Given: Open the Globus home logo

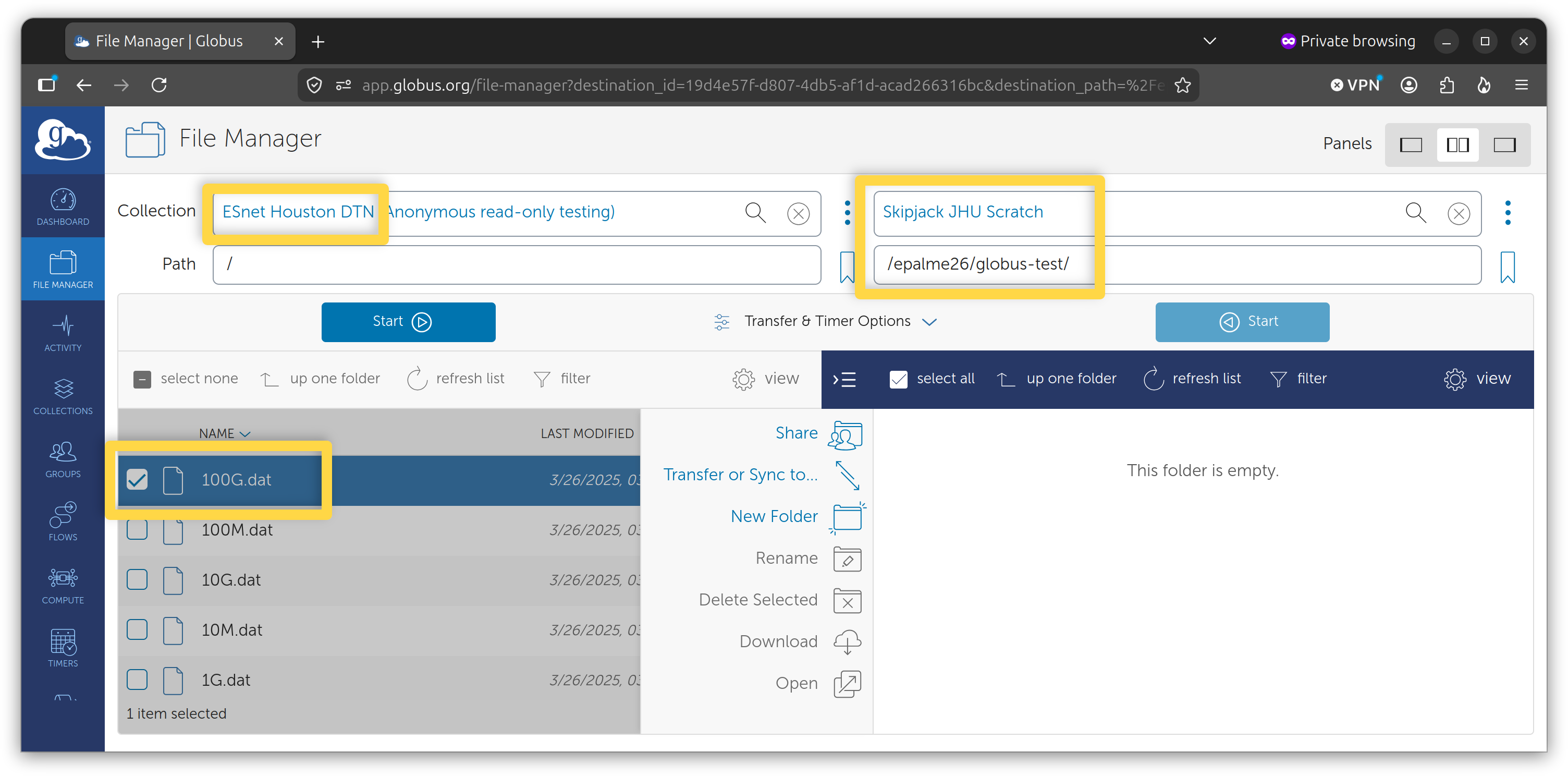Looking at the screenshot, I should (x=63, y=139).
